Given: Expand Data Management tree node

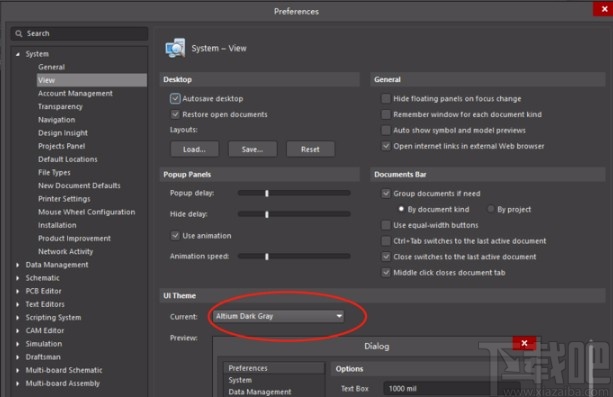Looking at the screenshot, I should (x=18, y=265).
